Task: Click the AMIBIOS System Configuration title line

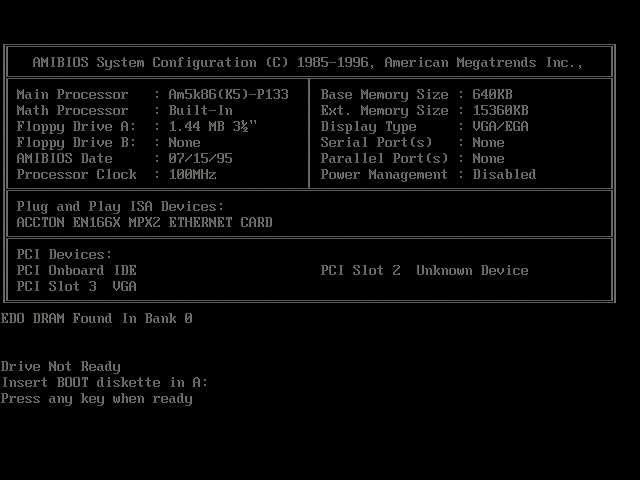Action: coord(308,62)
